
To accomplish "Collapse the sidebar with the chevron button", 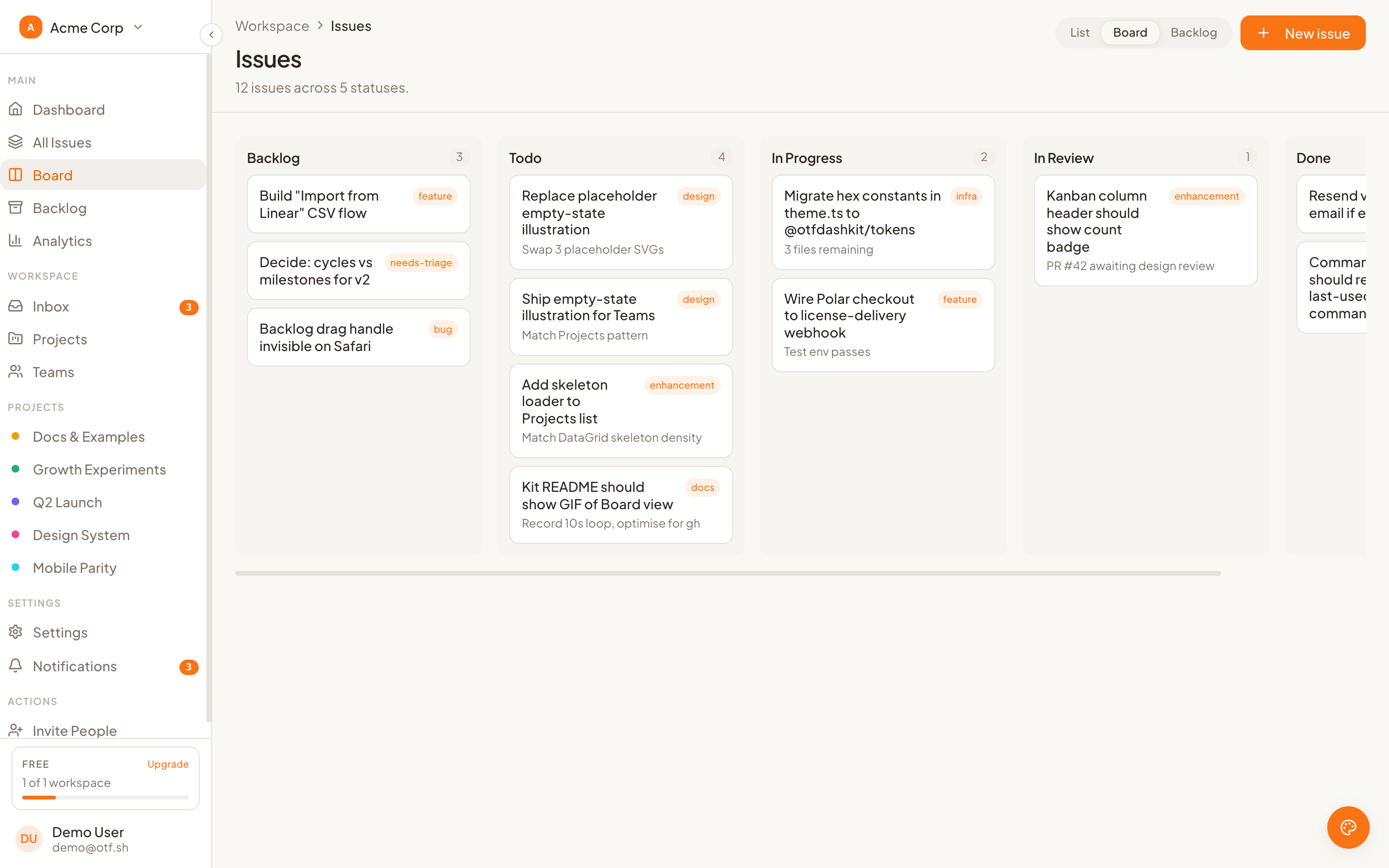I will [211, 34].
